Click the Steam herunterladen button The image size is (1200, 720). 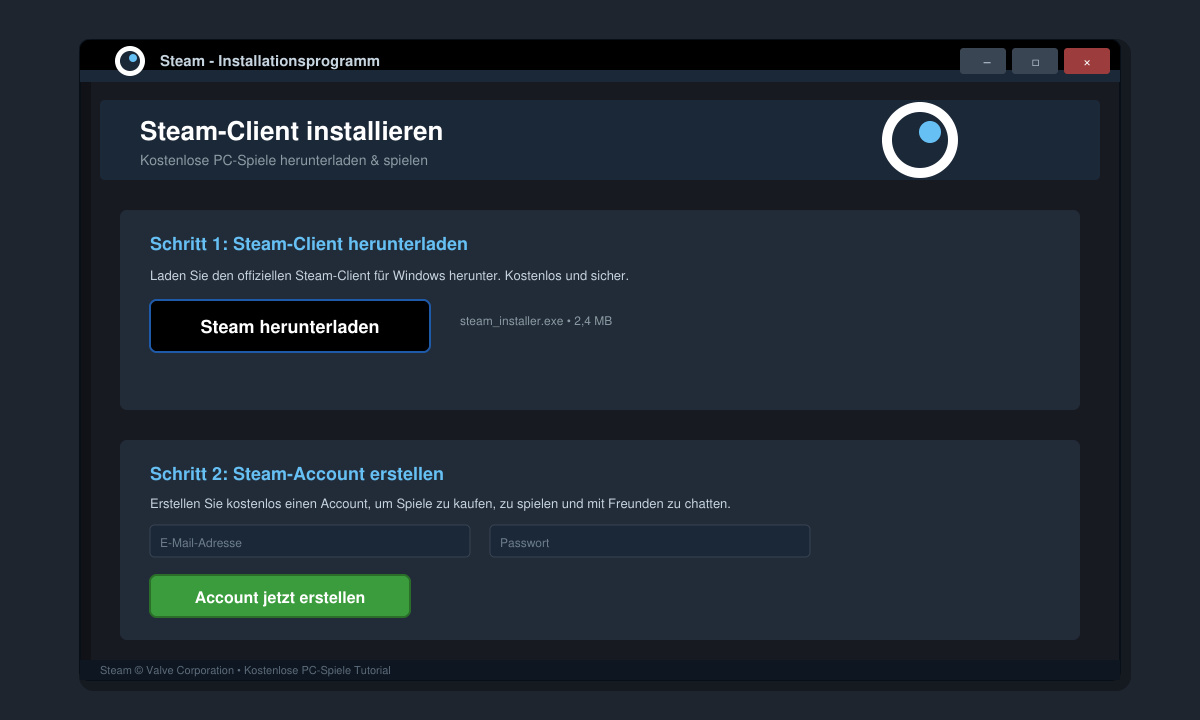tap(290, 326)
